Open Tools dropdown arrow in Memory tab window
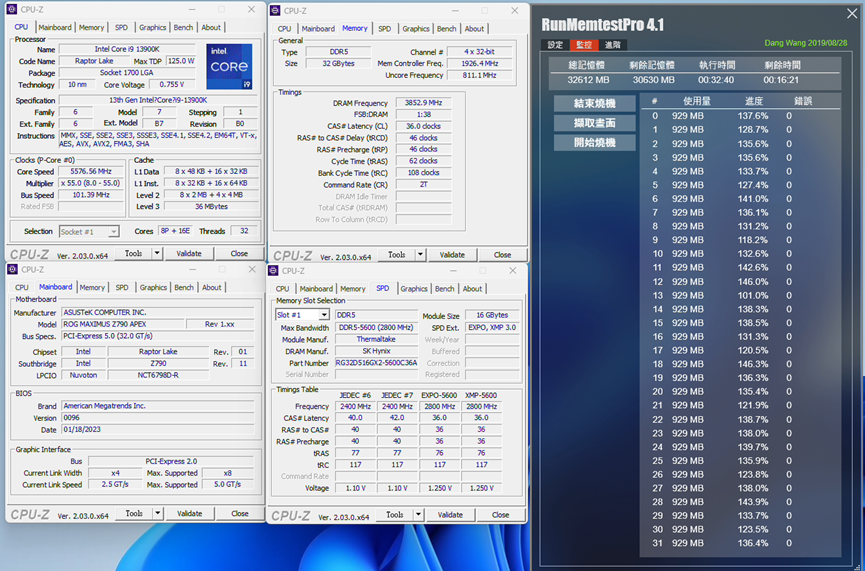Screen dimensions: 865x571 tap(420, 254)
